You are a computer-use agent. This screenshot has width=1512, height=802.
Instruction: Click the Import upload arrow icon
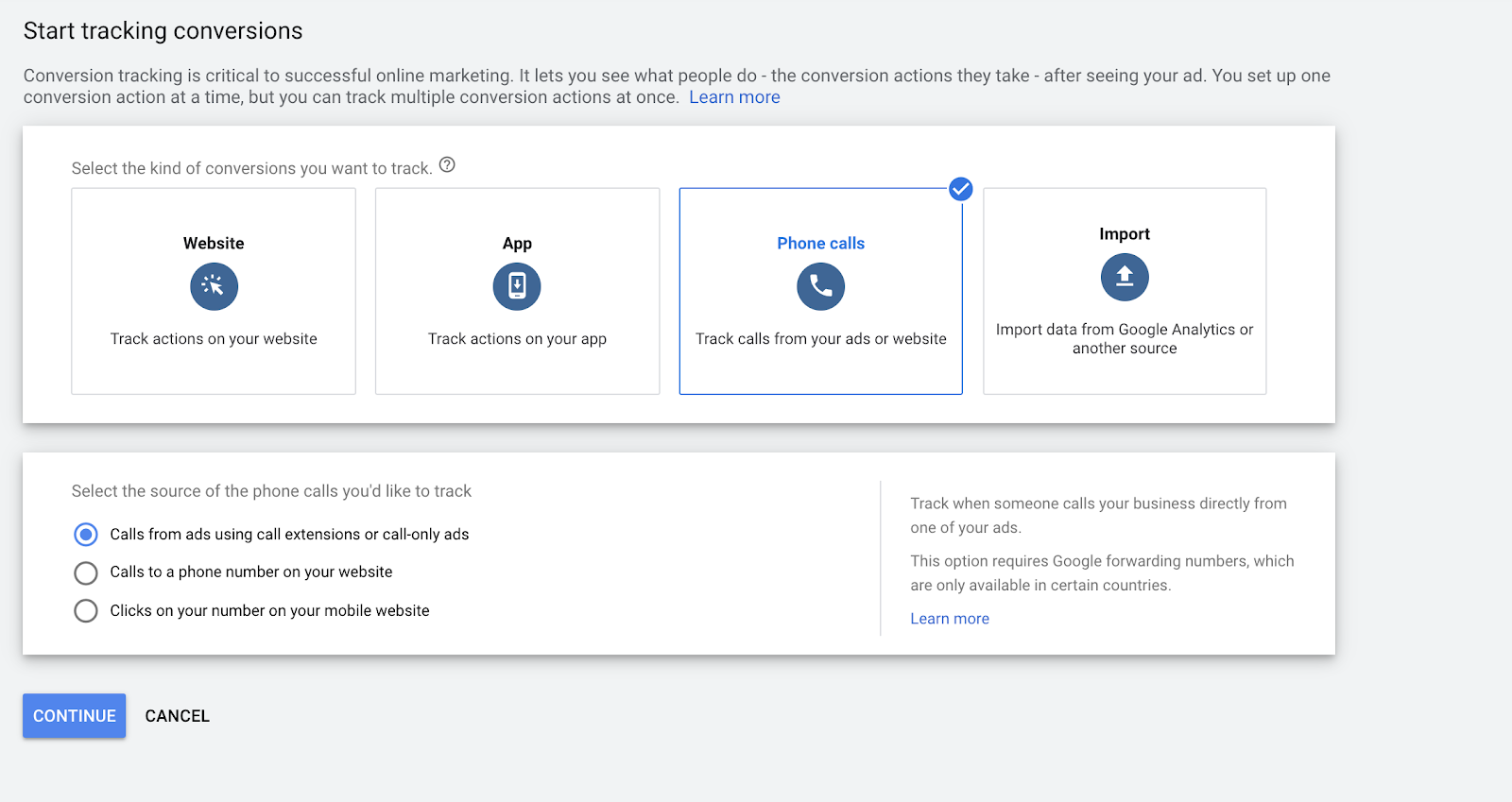tap(1125, 277)
